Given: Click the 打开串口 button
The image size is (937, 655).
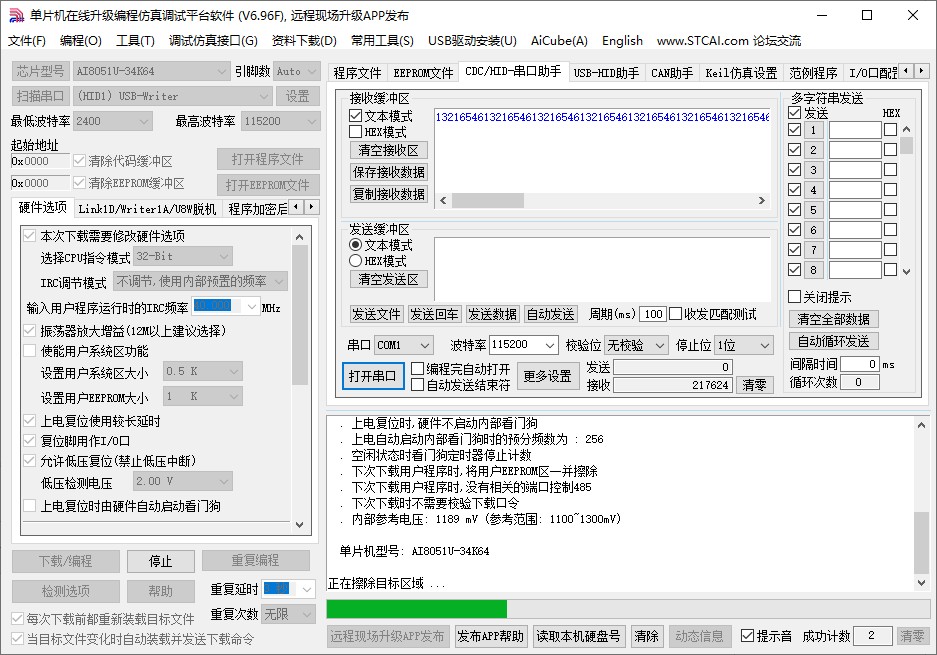Looking at the screenshot, I should 371,376.
